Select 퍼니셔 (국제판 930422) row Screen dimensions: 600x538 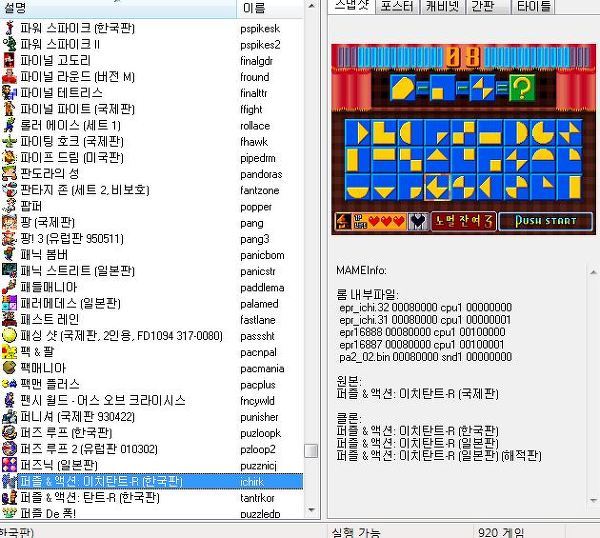pyautogui.click(x=152, y=416)
